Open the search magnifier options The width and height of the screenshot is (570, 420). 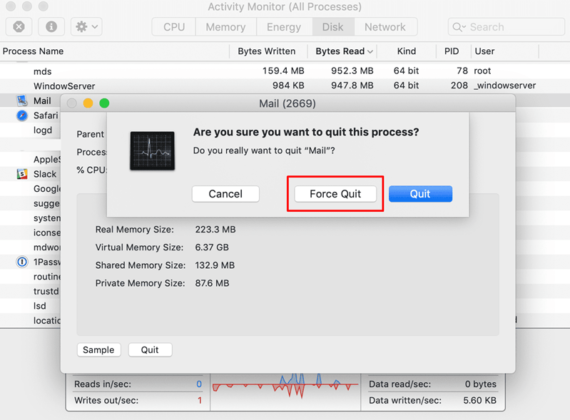point(459,27)
